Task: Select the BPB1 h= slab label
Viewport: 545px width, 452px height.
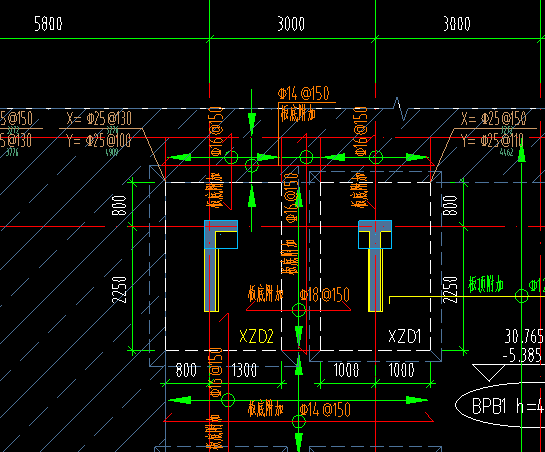Action: 508,406
